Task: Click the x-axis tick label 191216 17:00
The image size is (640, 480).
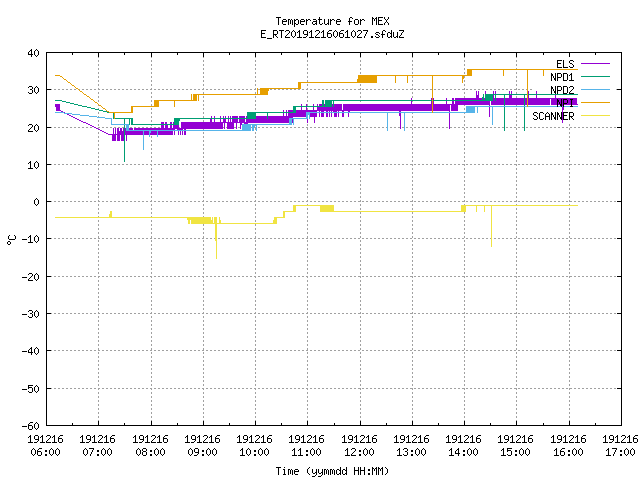Action: pos(620,445)
